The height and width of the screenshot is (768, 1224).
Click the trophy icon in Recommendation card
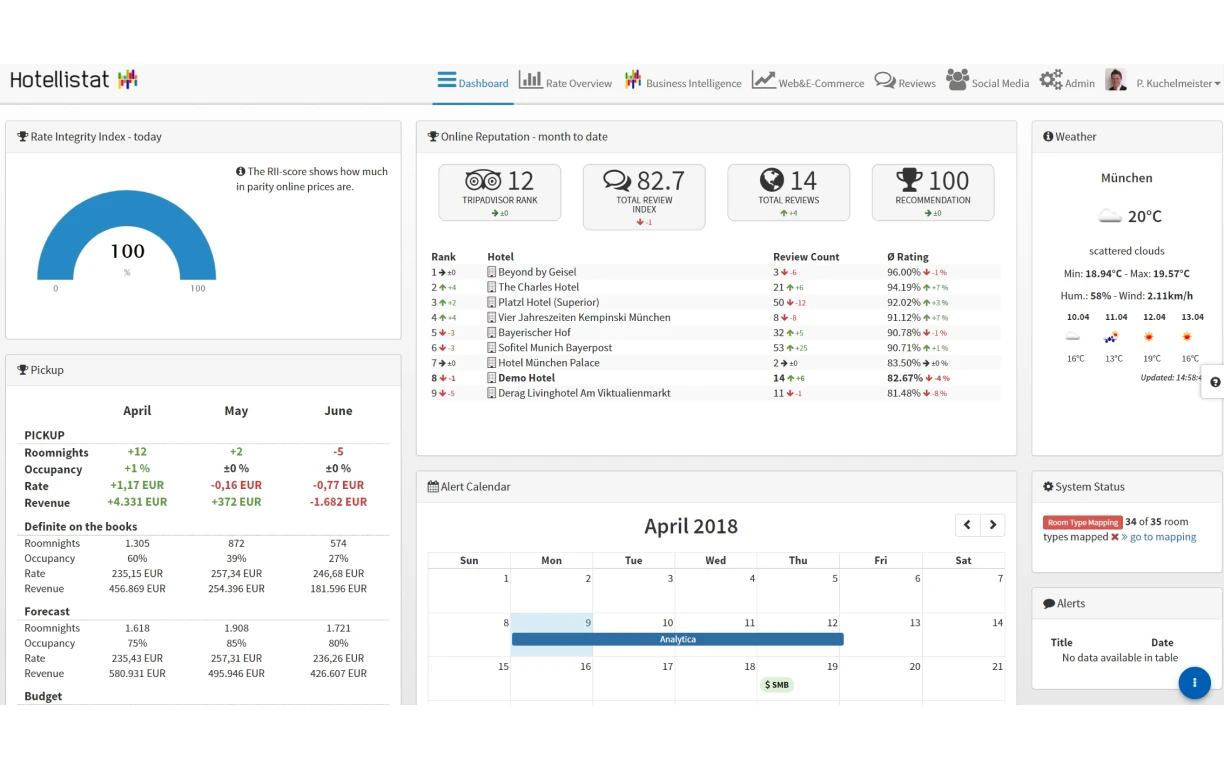pos(909,179)
